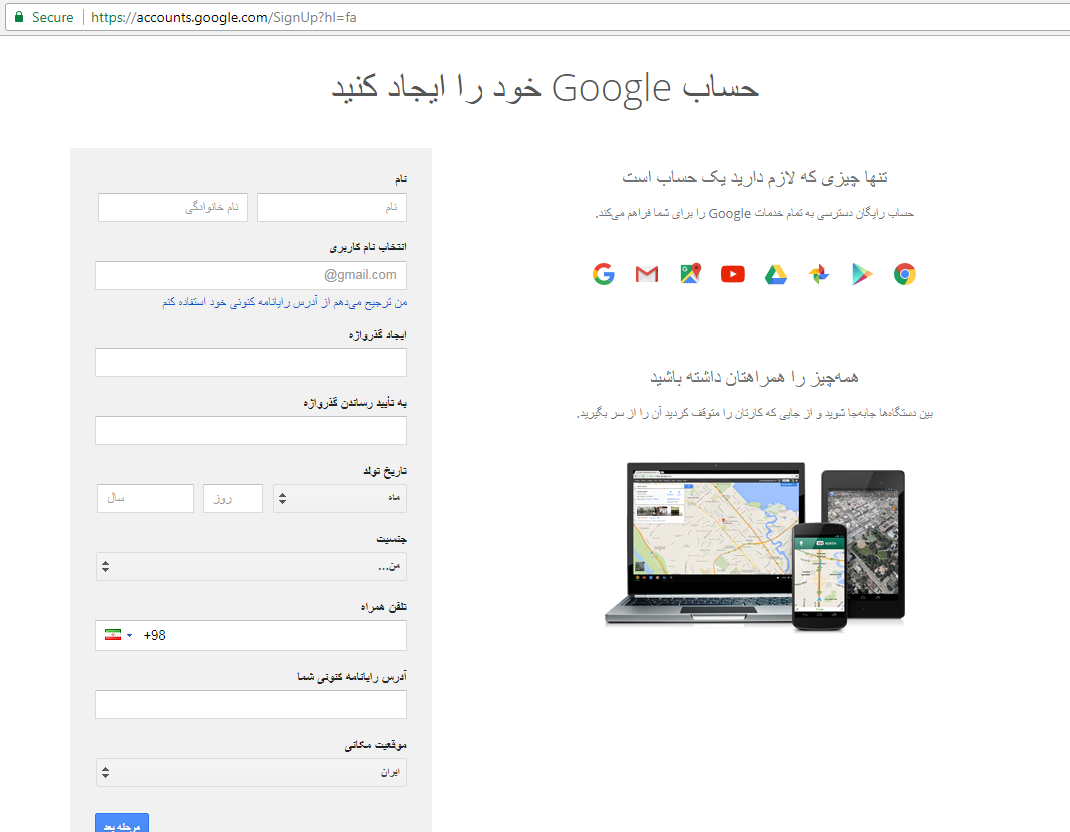Click the heading تنها چیزی که لازم دارید
The height and width of the screenshot is (832, 1070).
755,177
